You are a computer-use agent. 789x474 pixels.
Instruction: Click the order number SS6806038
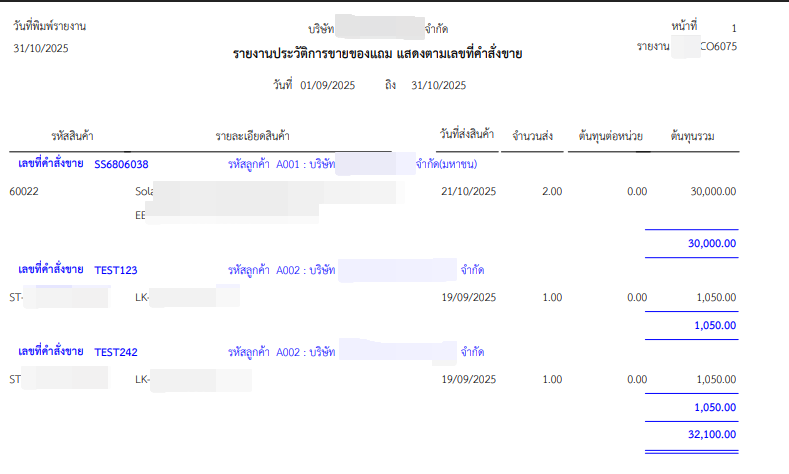click(x=121, y=164)
